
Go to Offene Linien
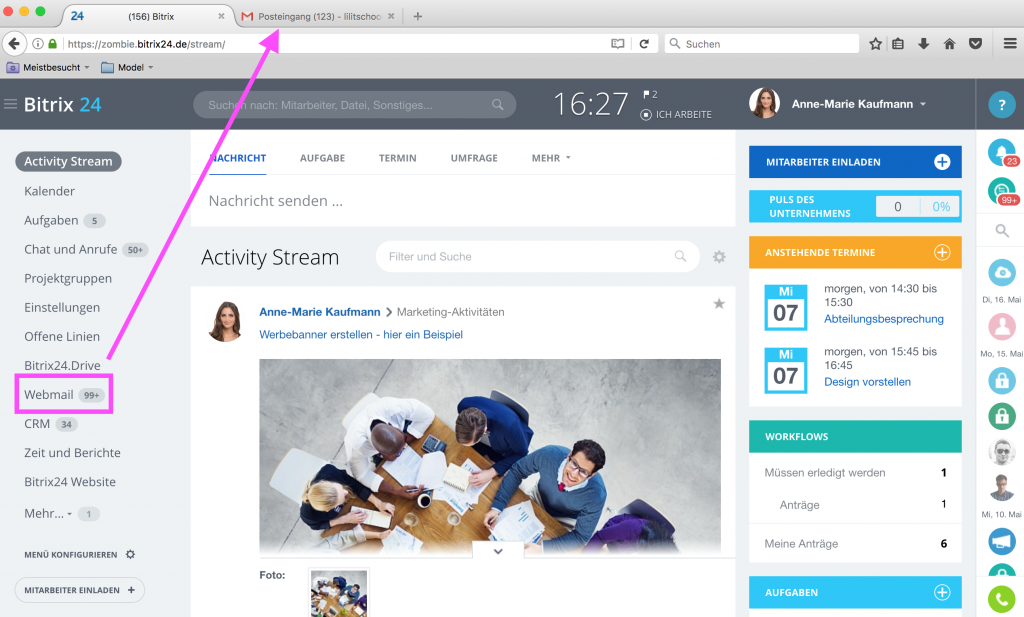[62, 337]
